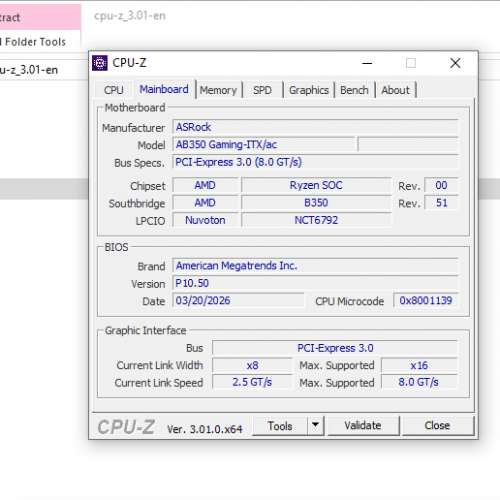Click the Close button at bottom
The image size is (500, 500).
438,425
